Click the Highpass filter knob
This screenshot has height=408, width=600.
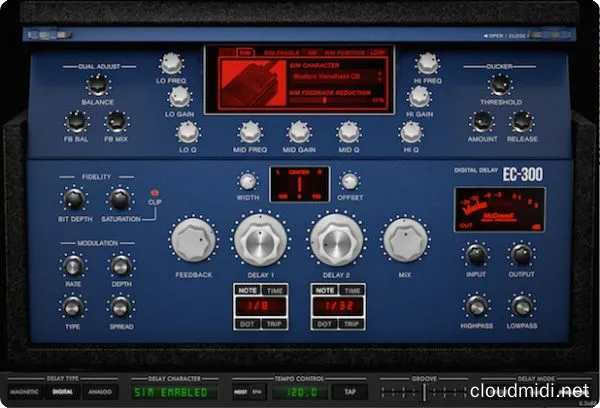click(x=476, y=307)
